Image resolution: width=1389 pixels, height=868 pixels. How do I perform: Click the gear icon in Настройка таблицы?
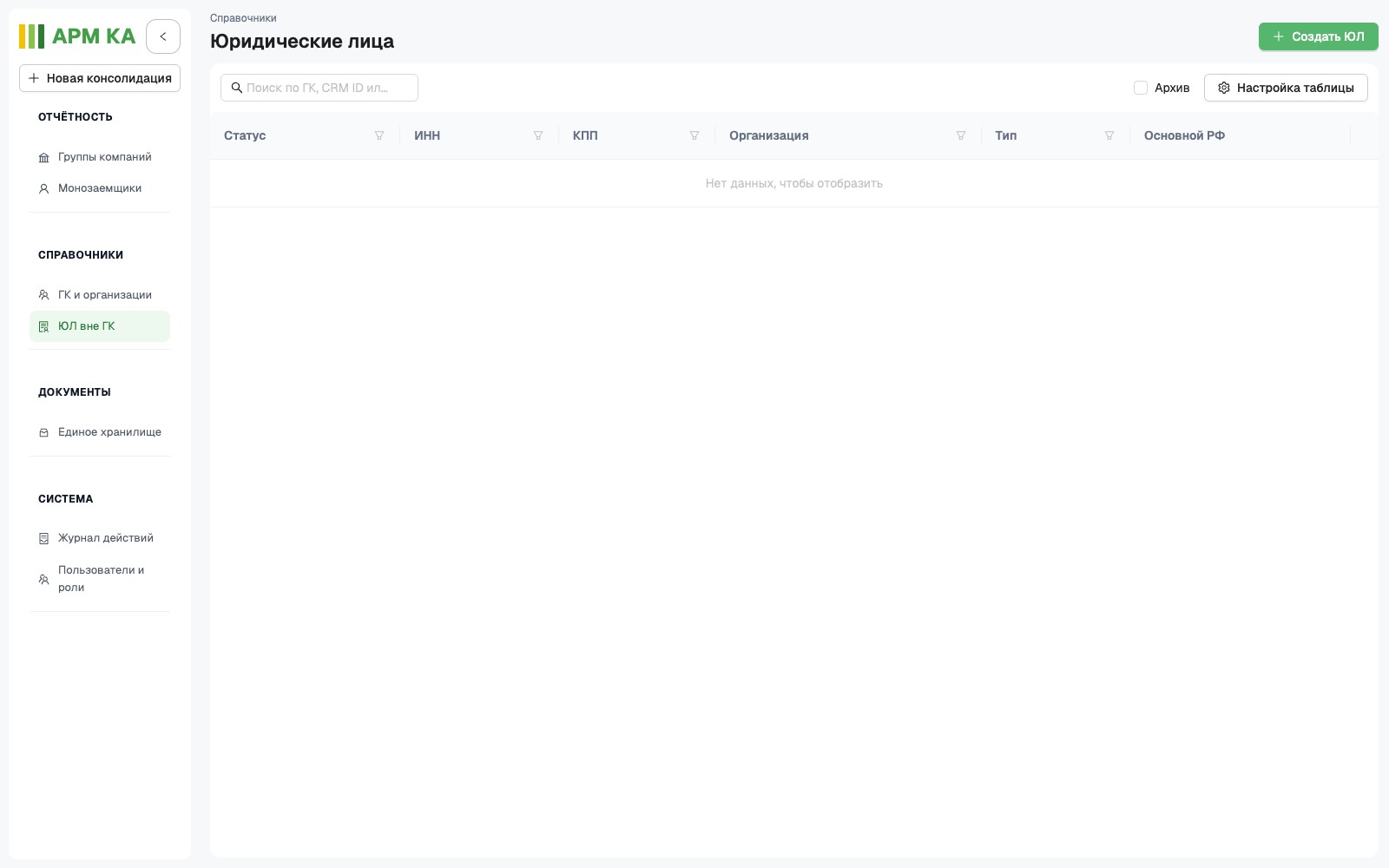point(1224,88)
